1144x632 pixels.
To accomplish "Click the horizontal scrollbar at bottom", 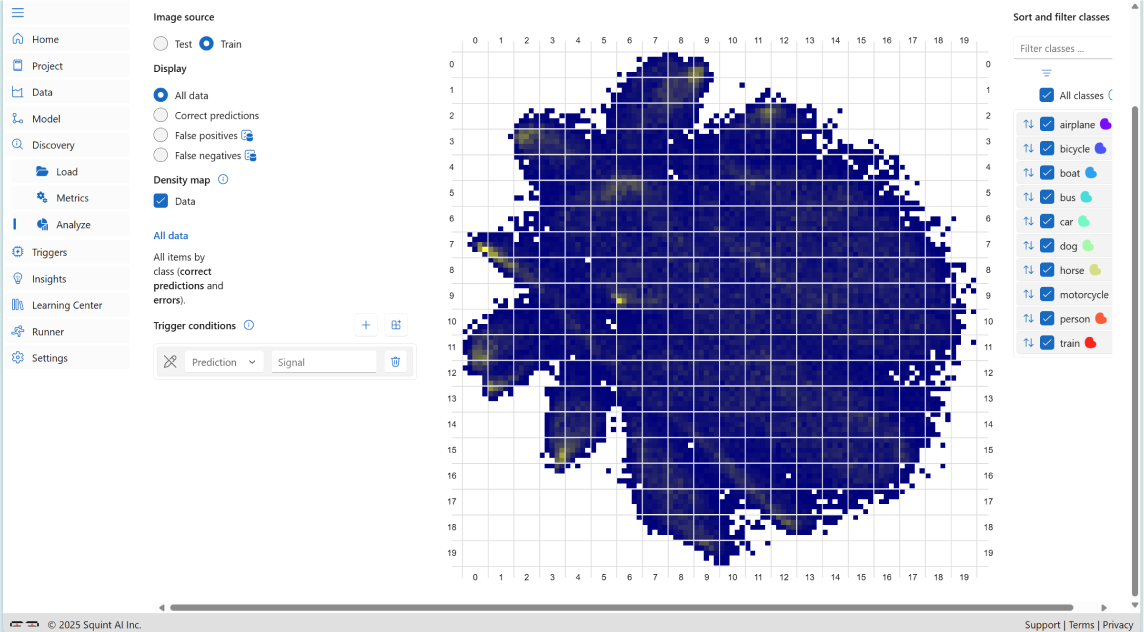I will point(621,607).
